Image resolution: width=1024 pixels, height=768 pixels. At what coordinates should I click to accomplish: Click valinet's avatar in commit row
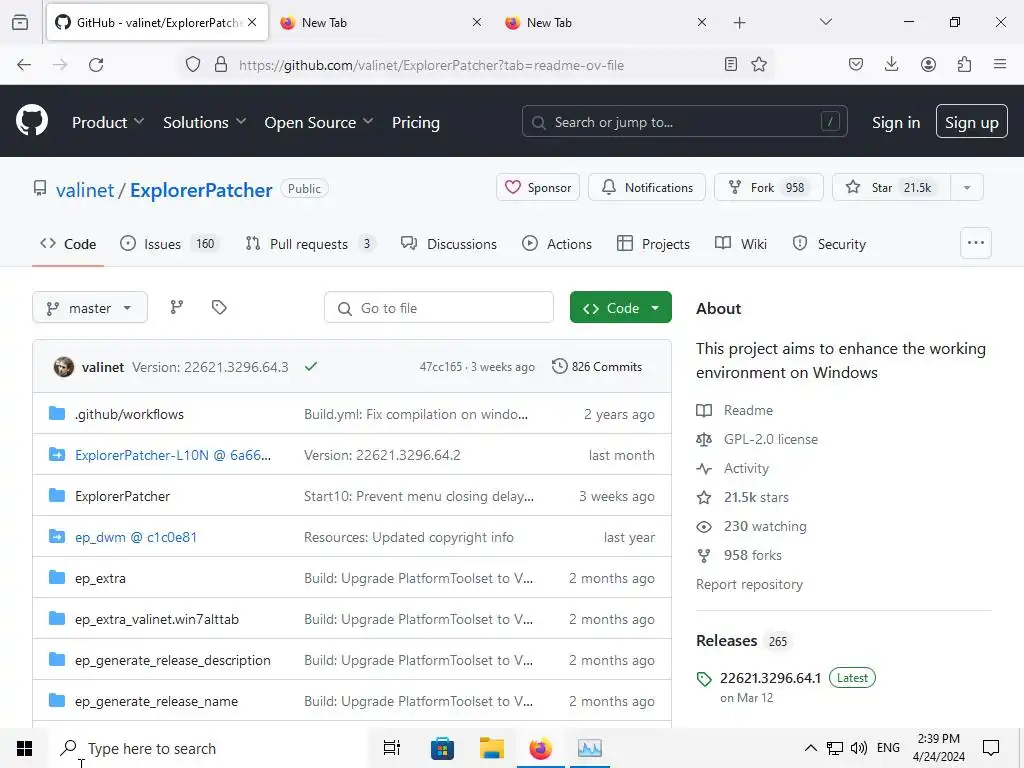63,366
